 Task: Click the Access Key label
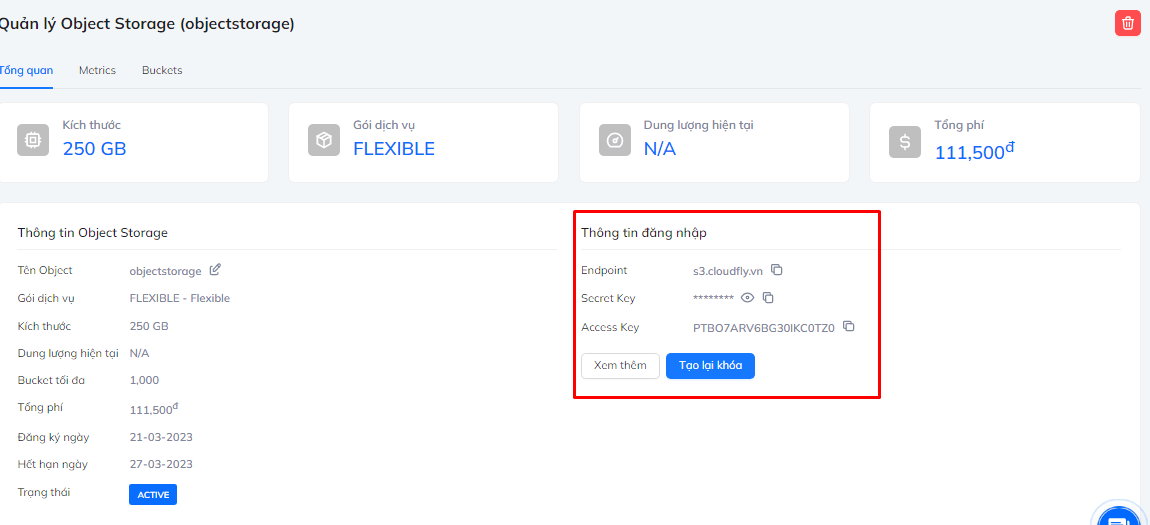point(610,327)
